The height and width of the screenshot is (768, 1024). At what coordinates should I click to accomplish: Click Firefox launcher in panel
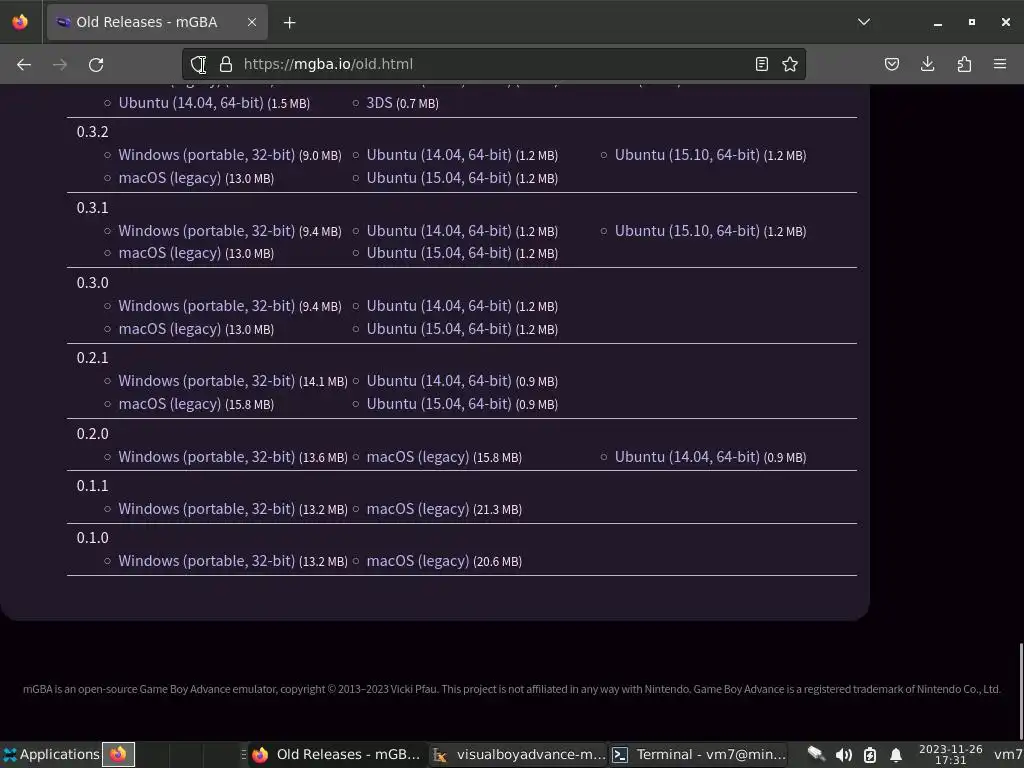click(x=118, y=754)
